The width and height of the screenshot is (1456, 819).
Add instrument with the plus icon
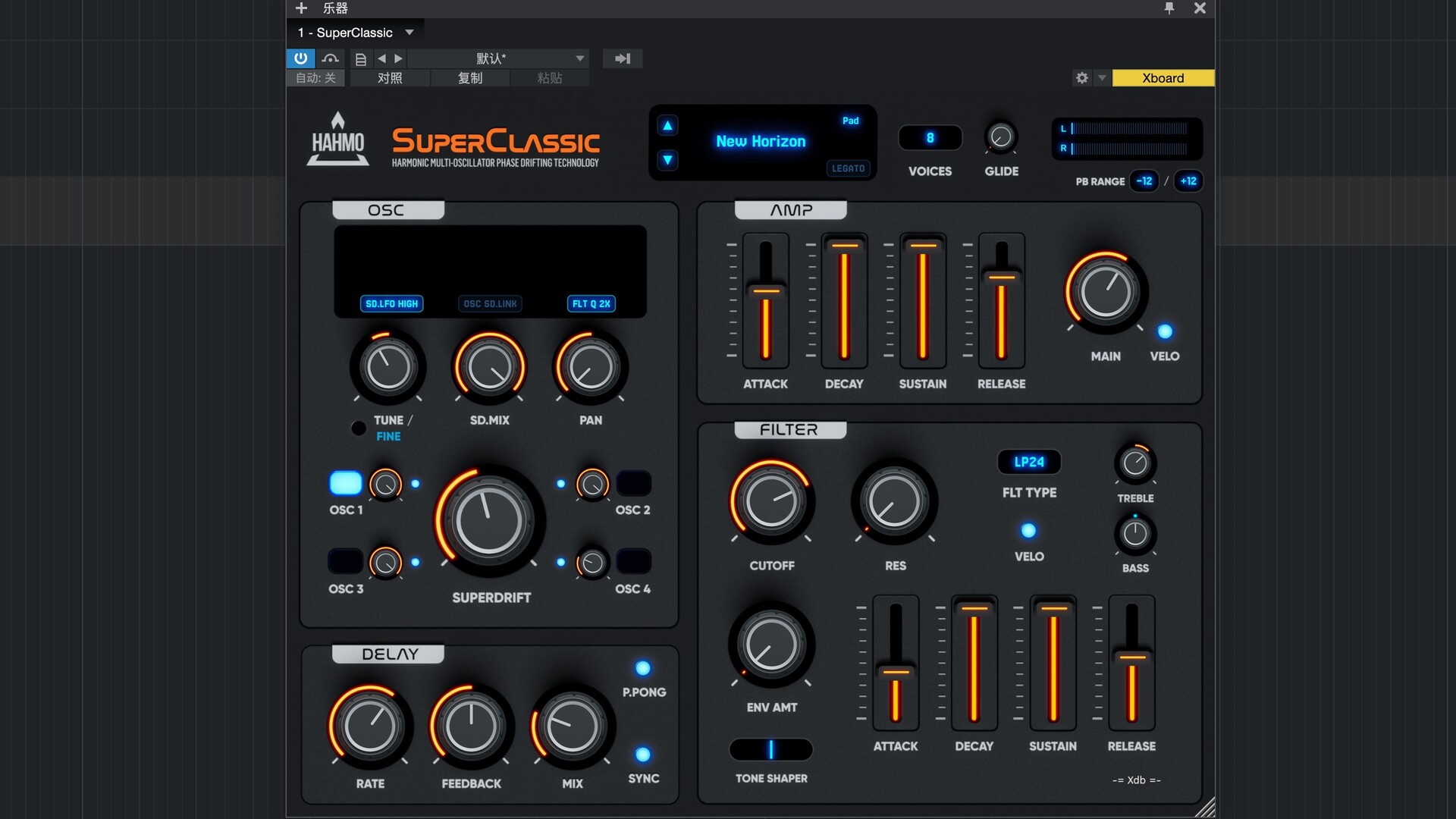click(301, 8)
